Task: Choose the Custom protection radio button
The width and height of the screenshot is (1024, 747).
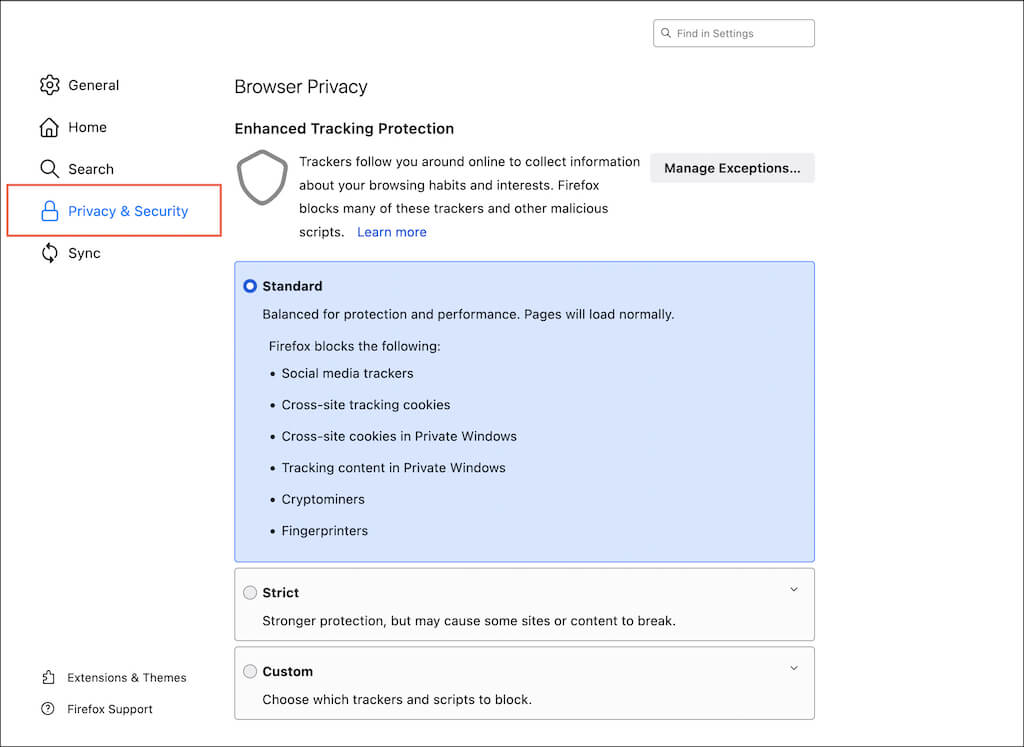Action: tap(250, 672)
